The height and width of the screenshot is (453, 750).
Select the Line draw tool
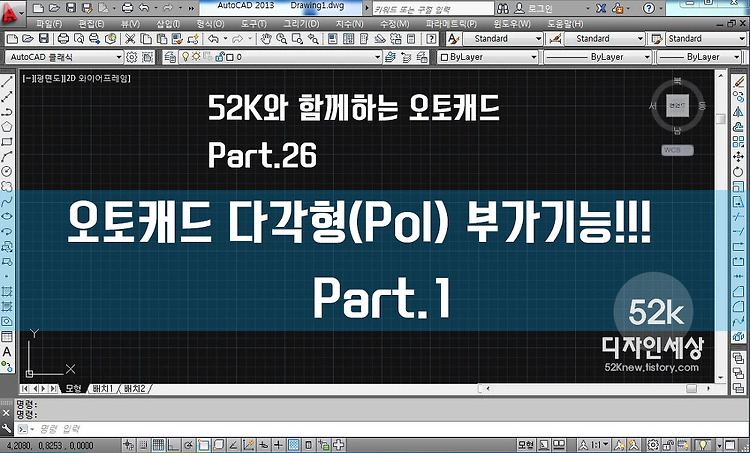point(7,82)
